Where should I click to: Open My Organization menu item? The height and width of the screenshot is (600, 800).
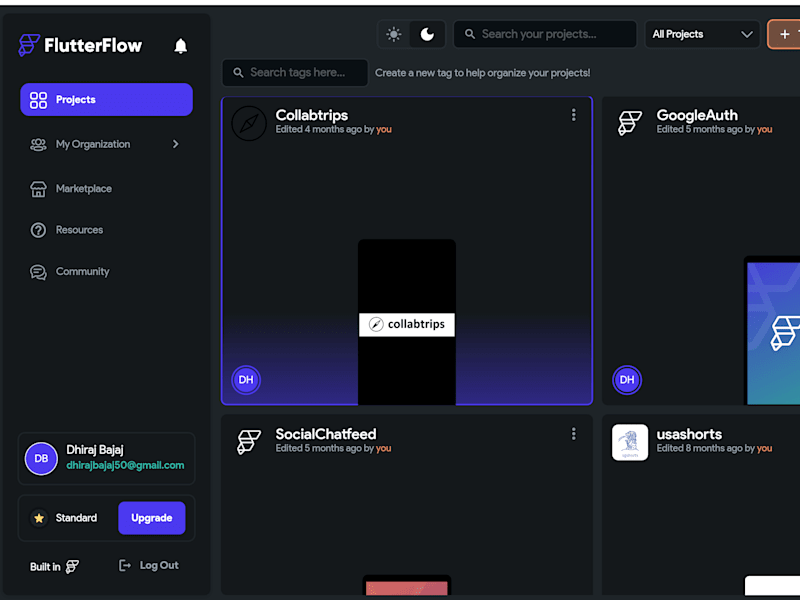(106, 144)
